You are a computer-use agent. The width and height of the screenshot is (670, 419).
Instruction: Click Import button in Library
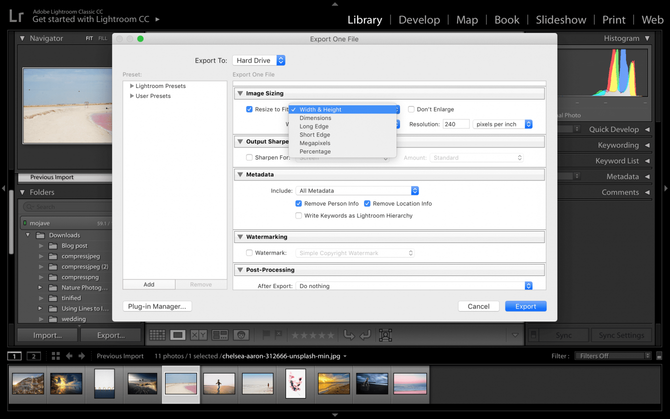coord(47,335)
